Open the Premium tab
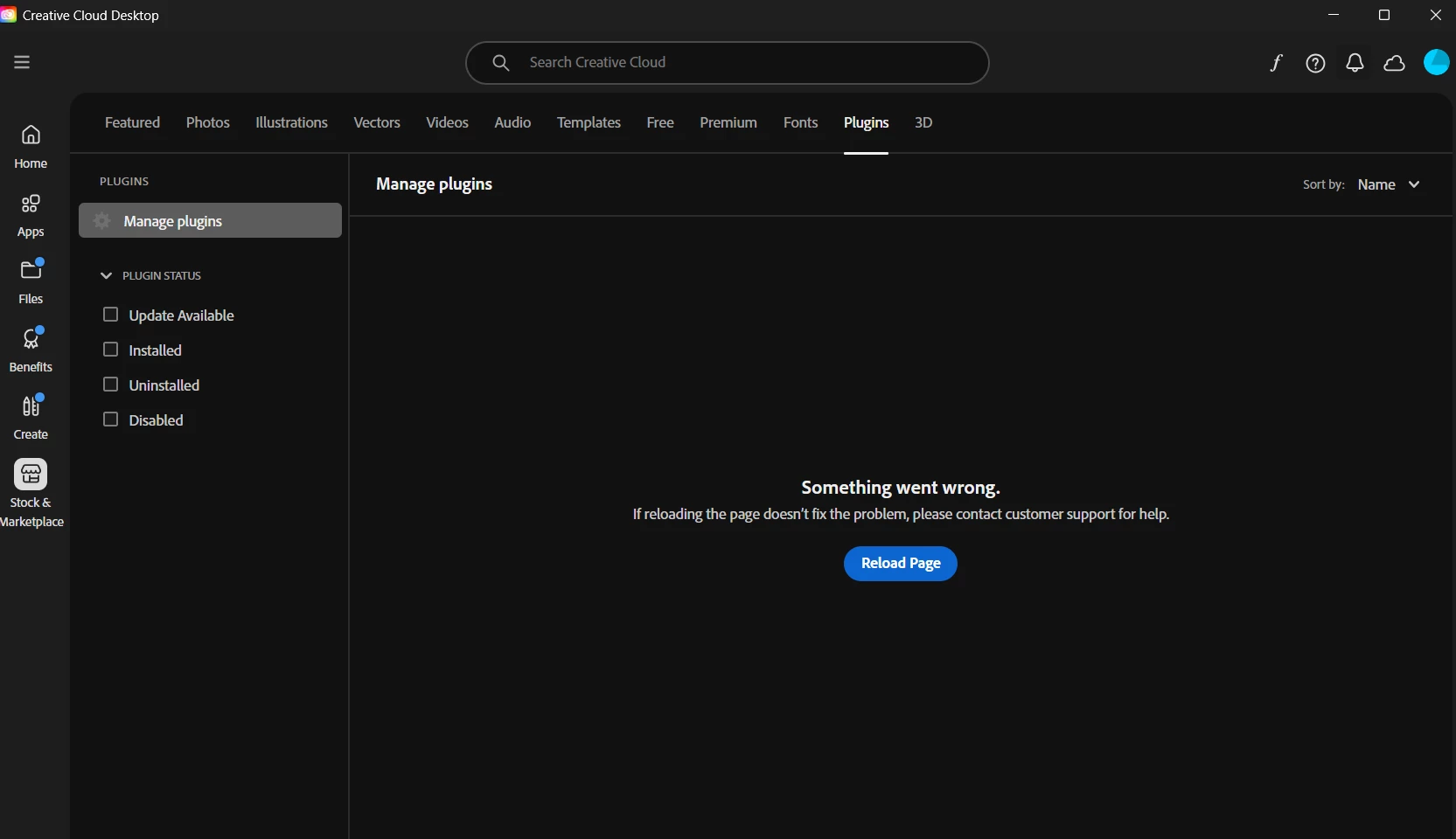The width and height of the screenshot is (1456, 839). coord(728,122)
